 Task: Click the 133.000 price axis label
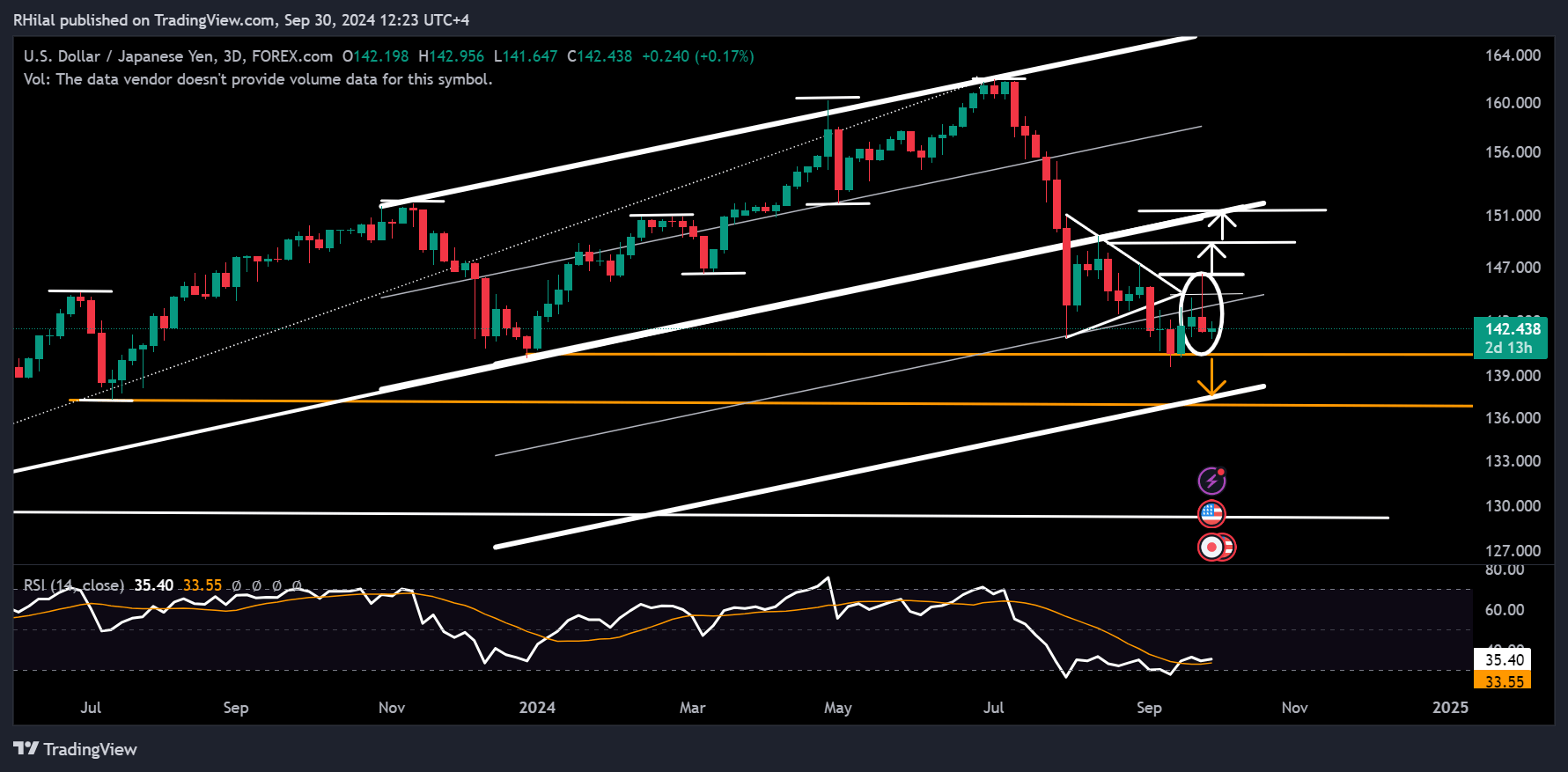1513,461
